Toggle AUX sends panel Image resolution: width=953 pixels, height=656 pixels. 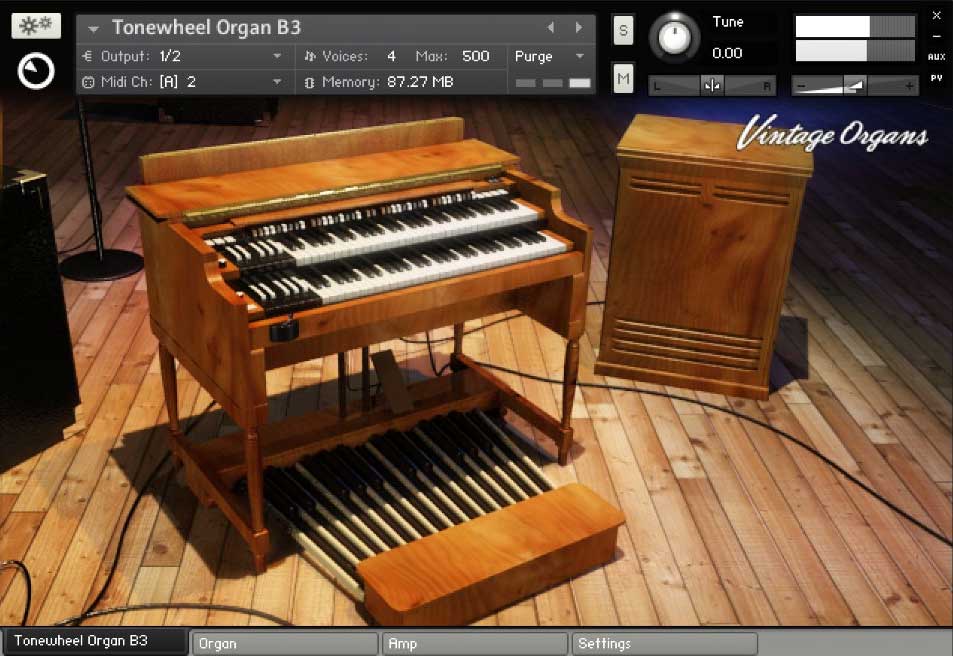[937, 57]
